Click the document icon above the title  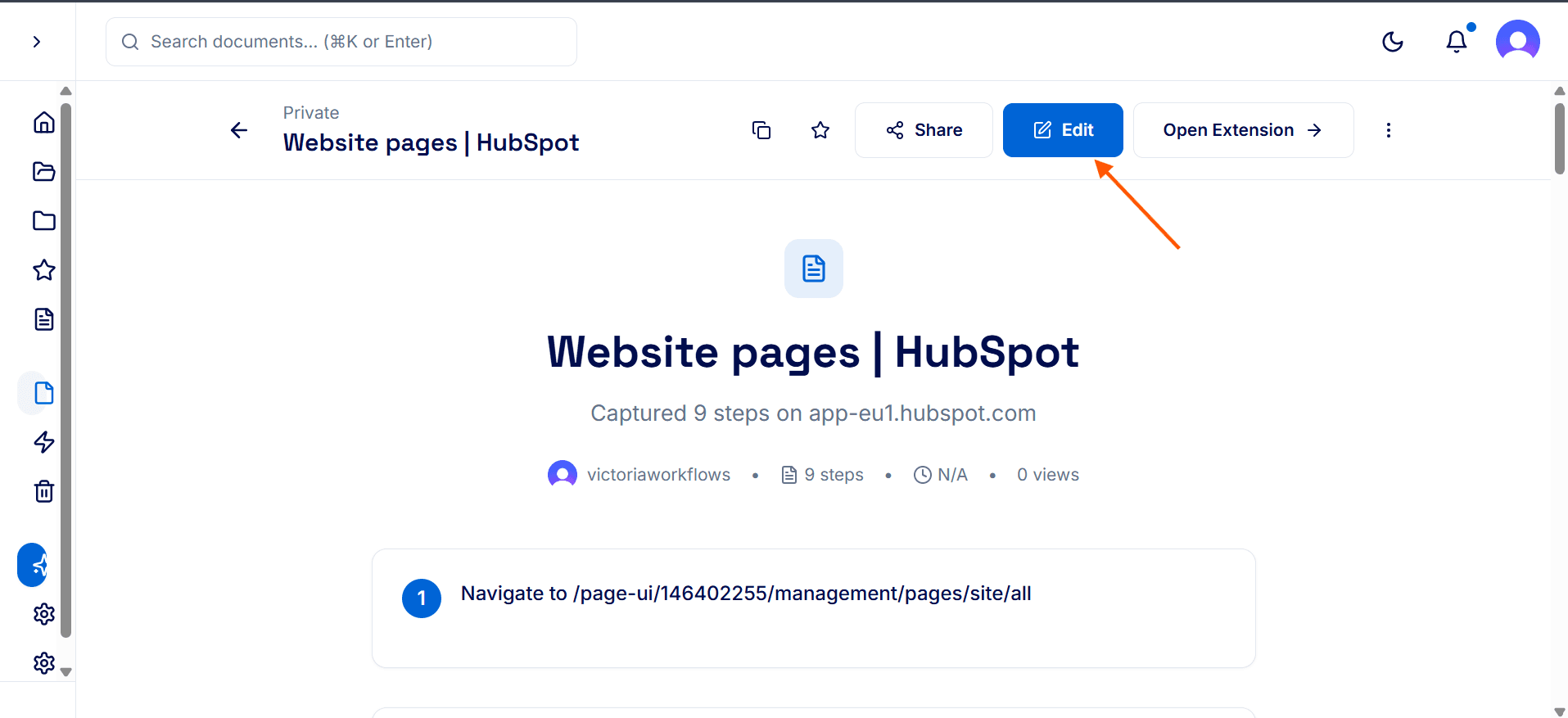pyautogui.click(x=814, y=269)
